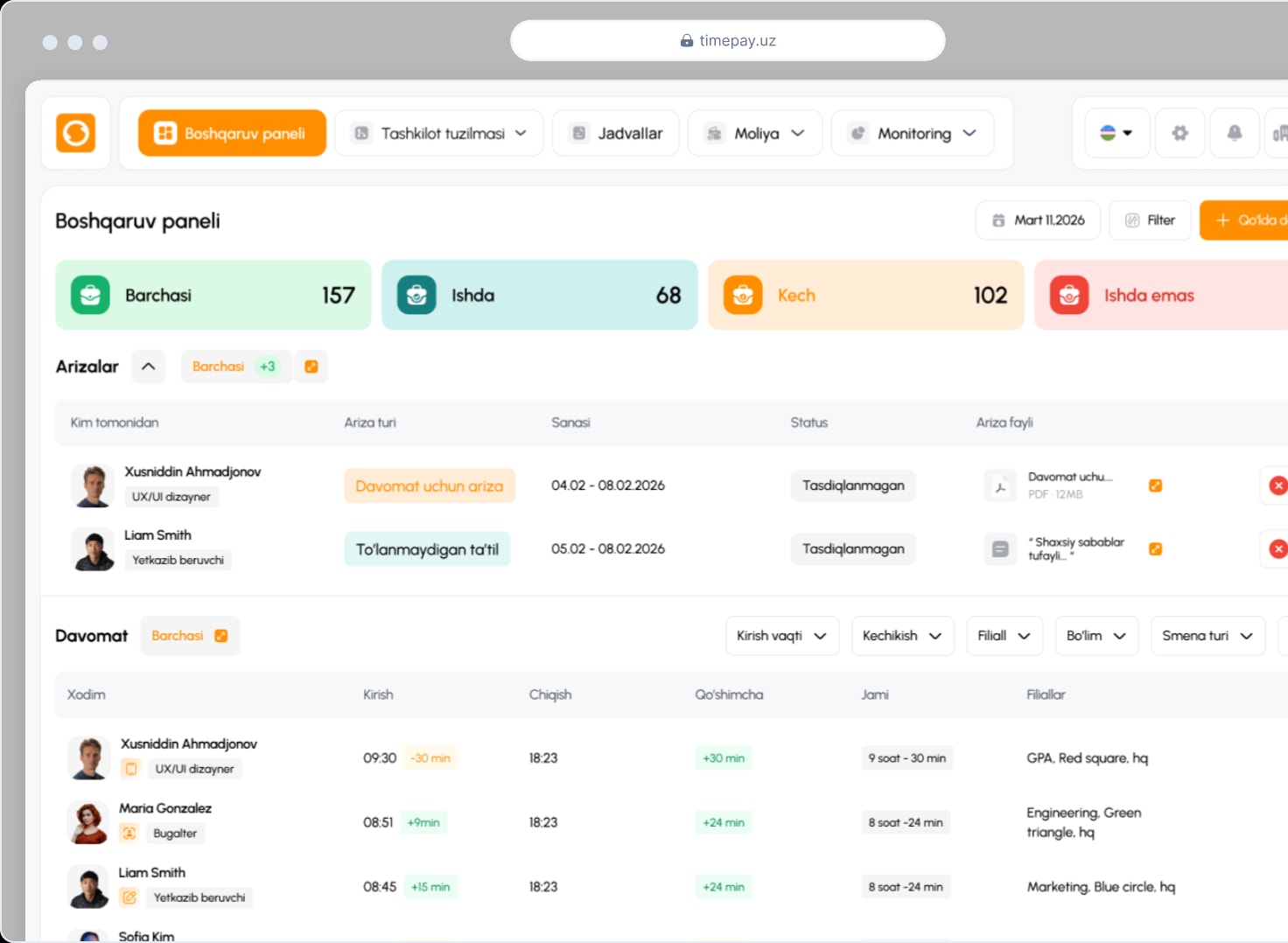Select the Boshqaruv paneli tab
The width and height of the screenshot is (1288, 943).
(x=232, y=133)
